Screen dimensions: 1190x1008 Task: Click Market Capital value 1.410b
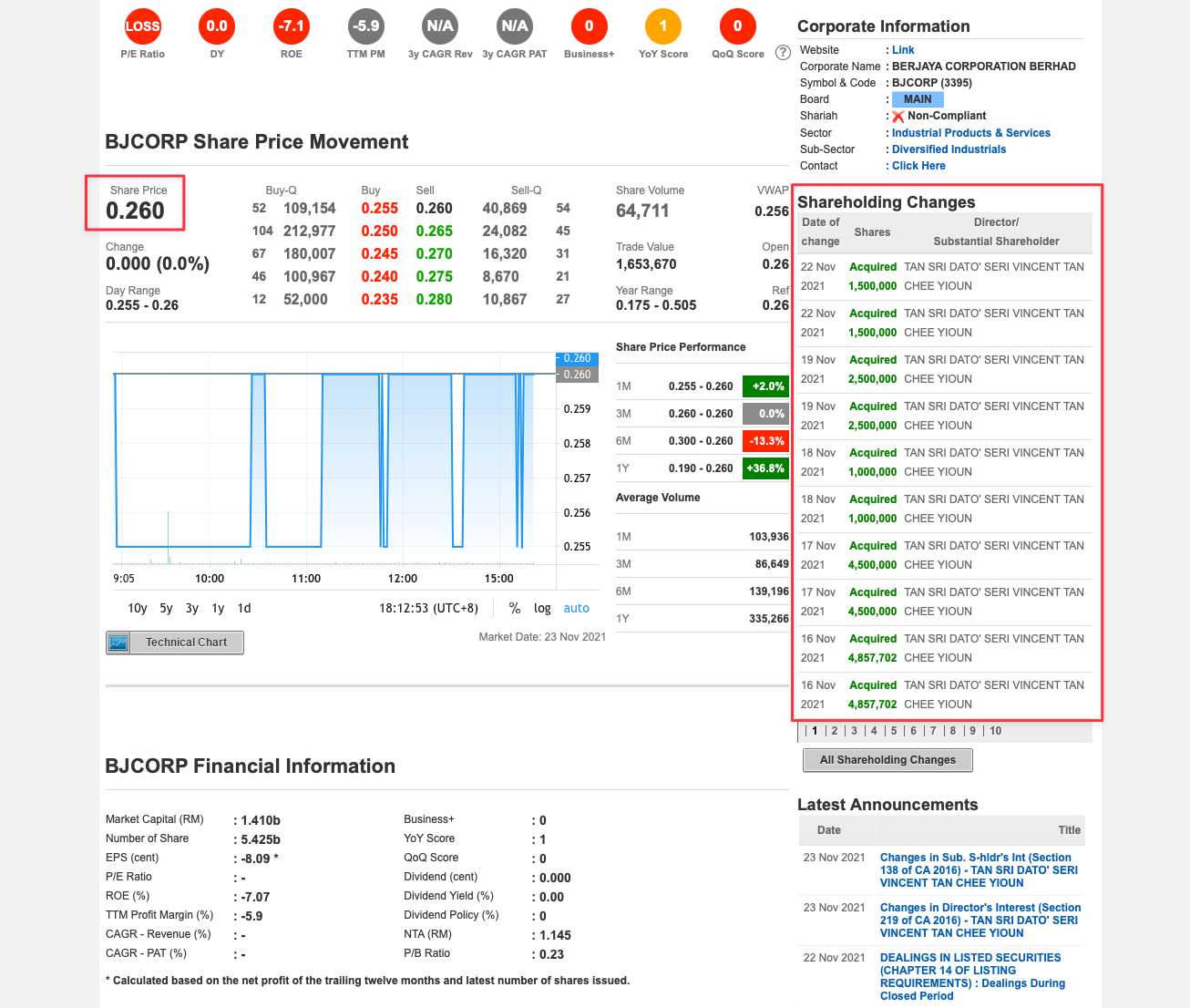pos(261,820)
